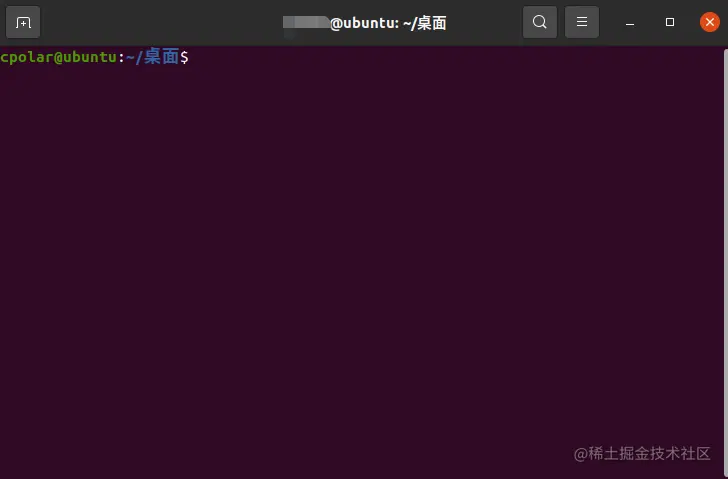Viewport: 728px width, 479px height.
Task: Minimize the terminal window
Action: [630, 22]
